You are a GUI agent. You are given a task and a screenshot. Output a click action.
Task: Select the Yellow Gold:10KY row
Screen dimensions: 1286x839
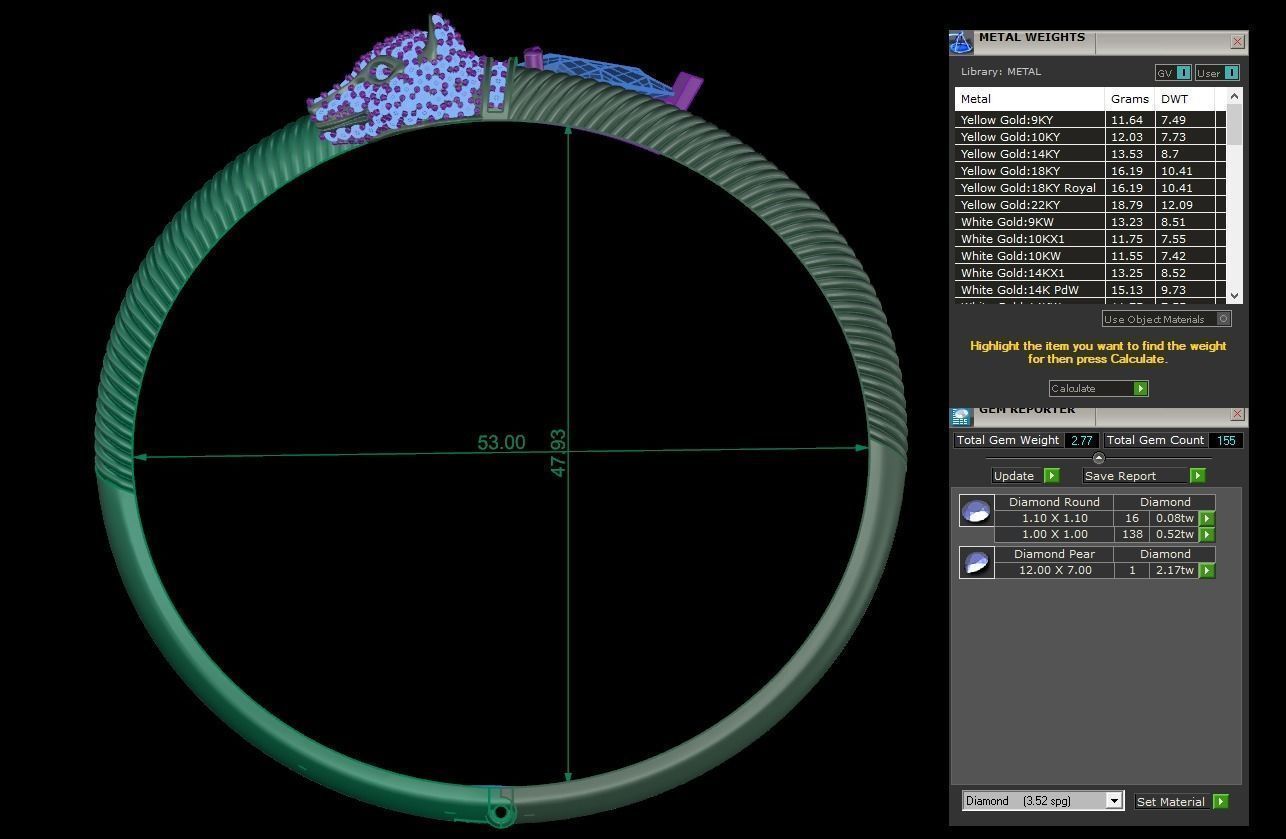1090,137
